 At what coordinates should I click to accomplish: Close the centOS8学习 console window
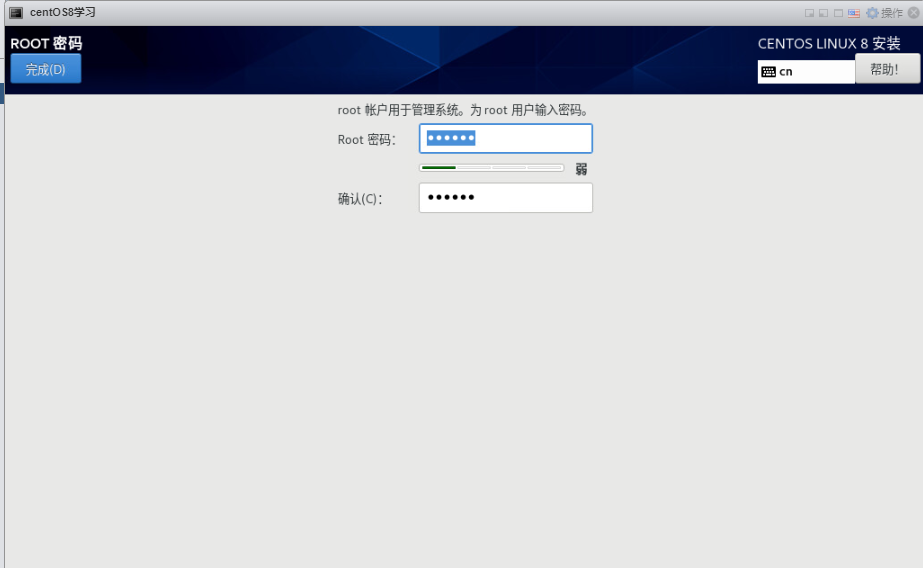click(914, 12)
